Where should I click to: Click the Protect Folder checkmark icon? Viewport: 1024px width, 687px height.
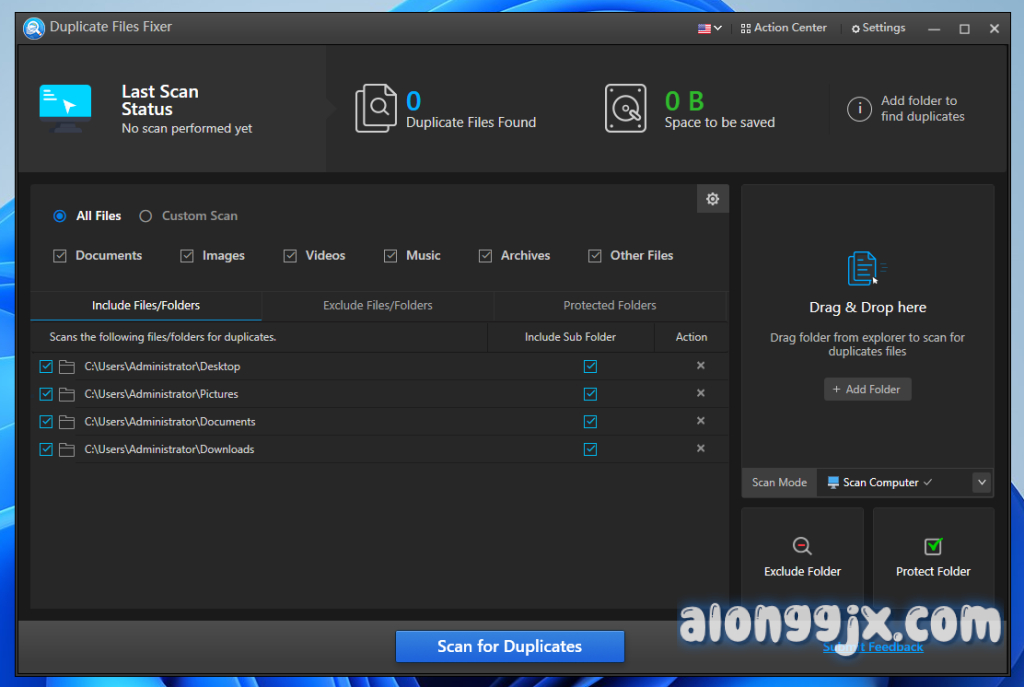933,546
